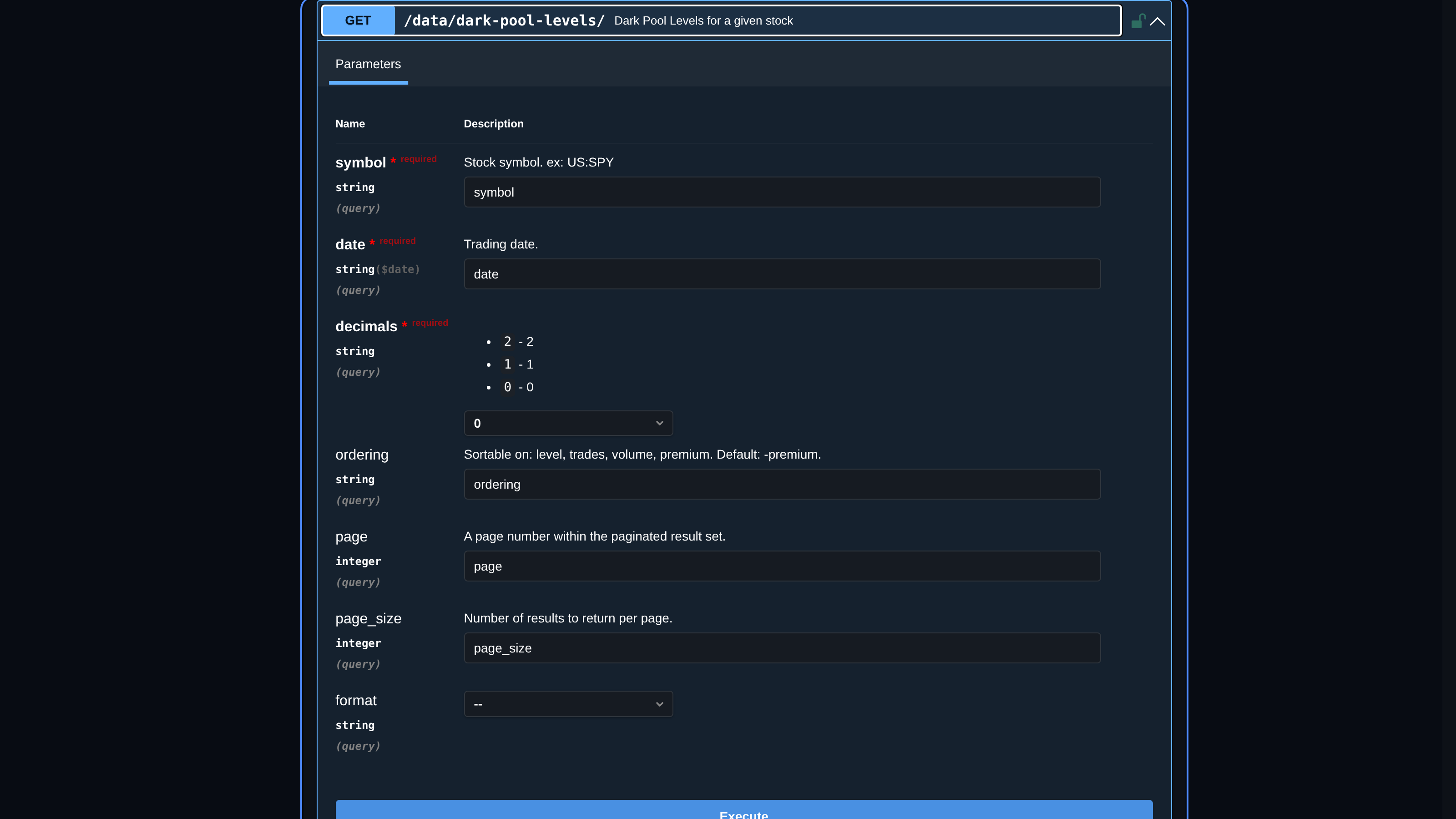Click the '0 - 0' decimals option text
This screenshot has width=1456, height=819.
click(518, 387)
